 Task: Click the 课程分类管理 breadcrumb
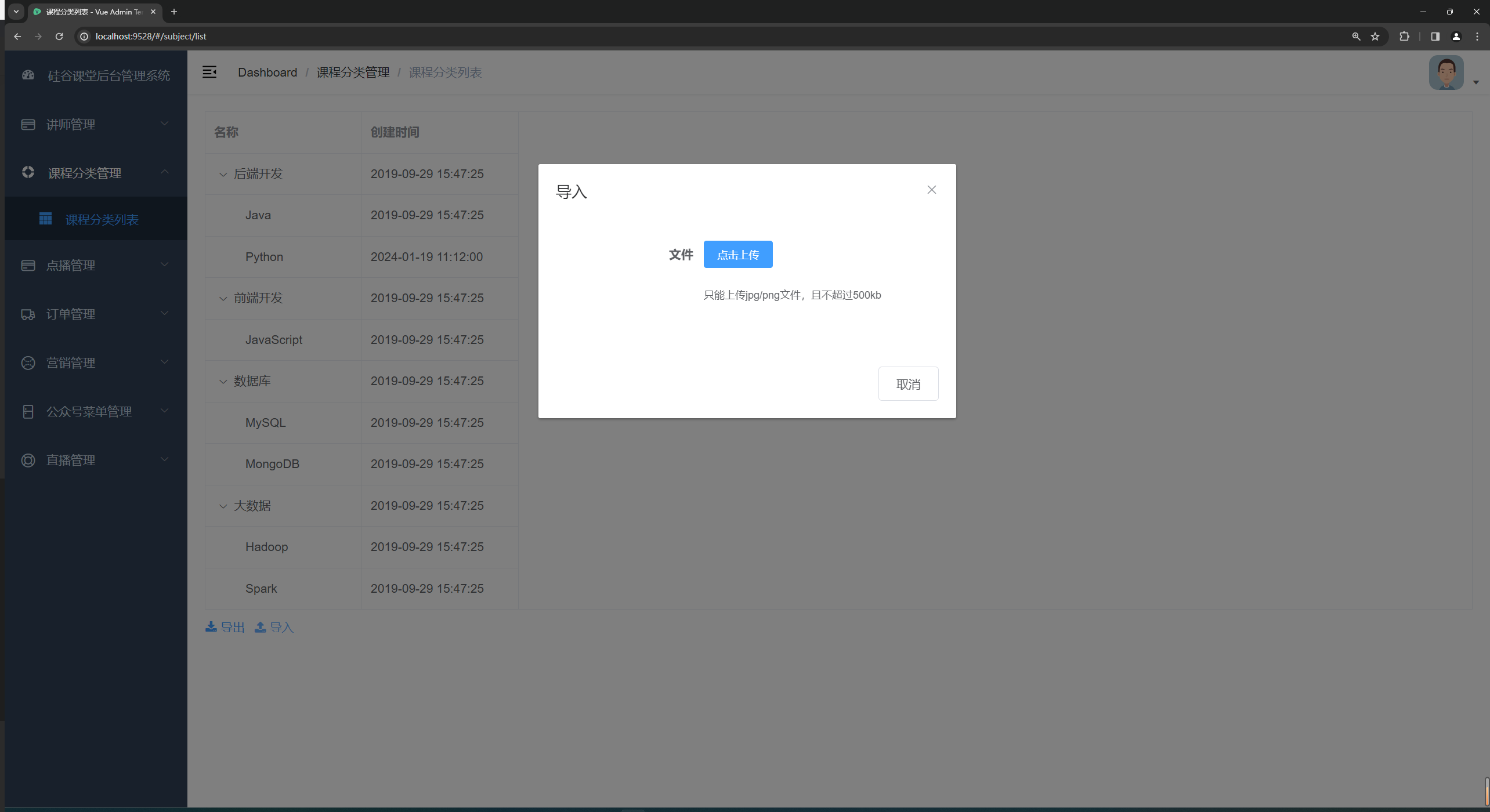pyautogui.click(x=353, y=72)
